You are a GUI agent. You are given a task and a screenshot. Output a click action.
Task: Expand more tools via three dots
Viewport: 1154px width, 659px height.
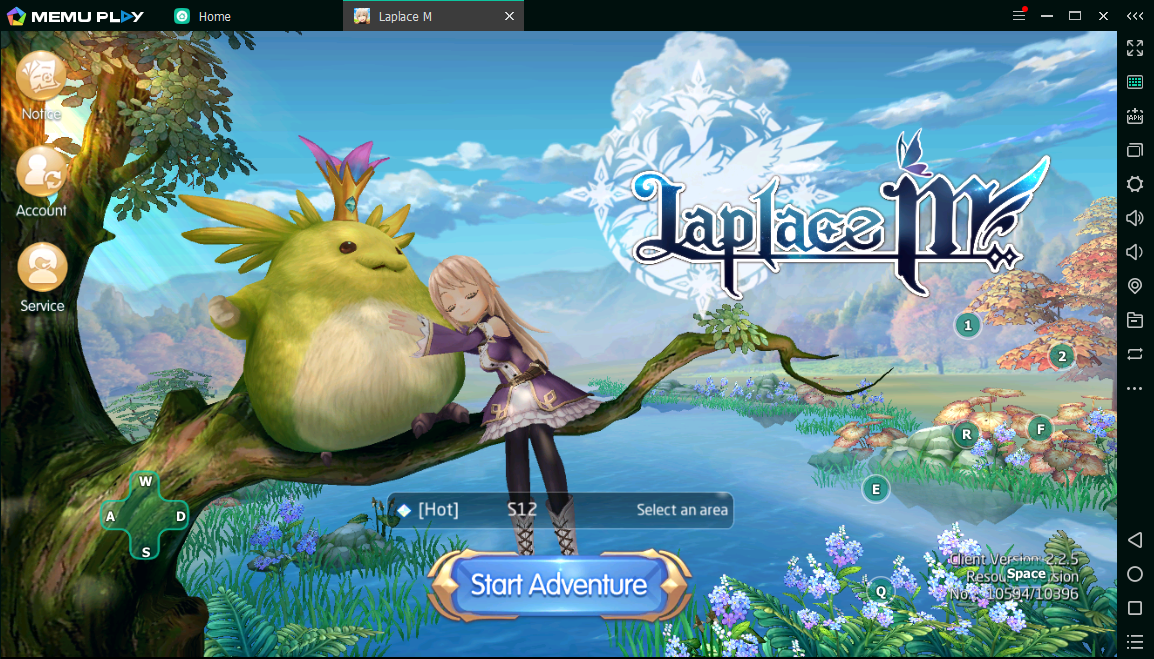(x=1135, y=388)
